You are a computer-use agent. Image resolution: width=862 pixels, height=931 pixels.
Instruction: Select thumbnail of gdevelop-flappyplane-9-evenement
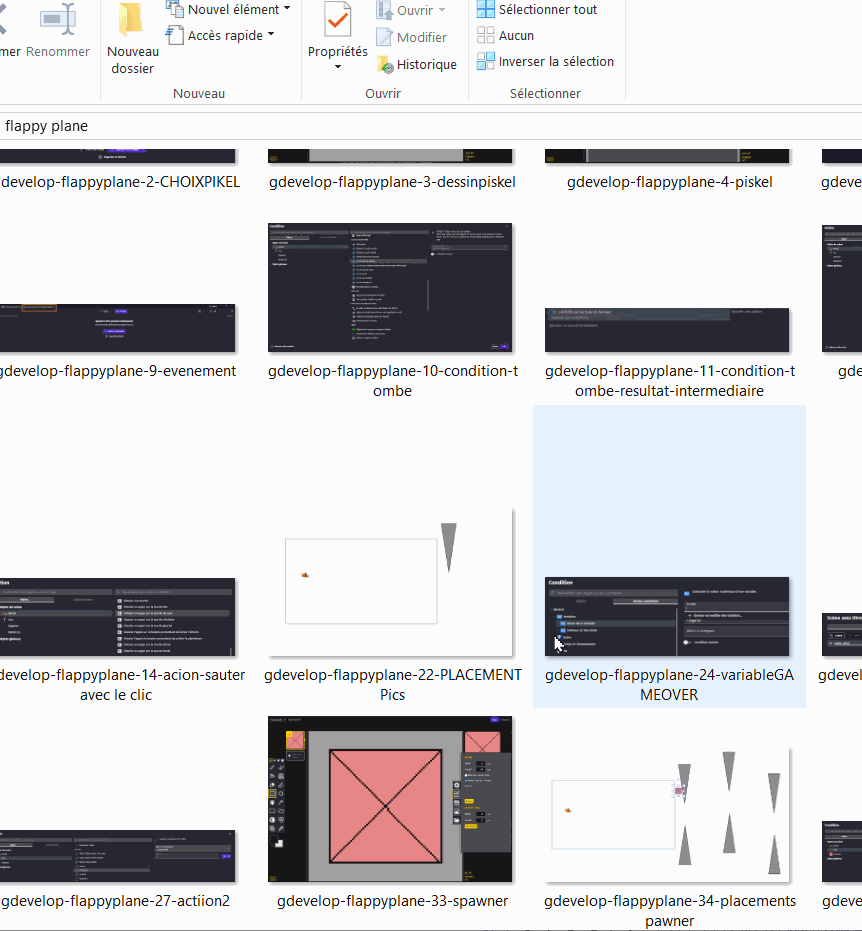[118, 328]
